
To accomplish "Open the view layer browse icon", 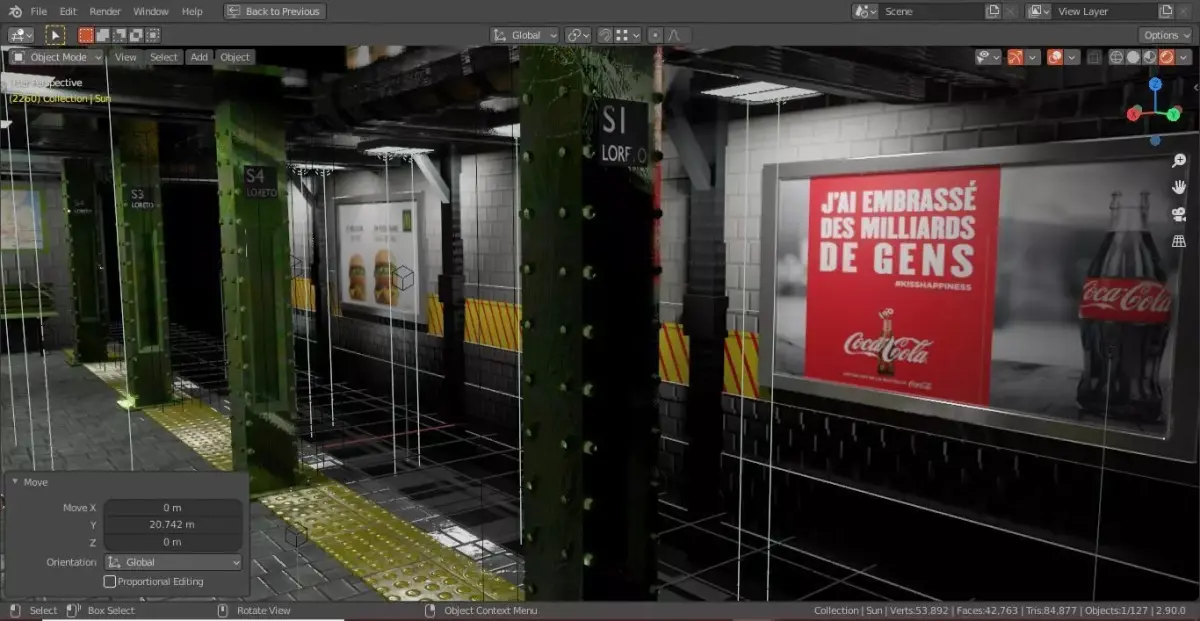I will pos(1039,11).
